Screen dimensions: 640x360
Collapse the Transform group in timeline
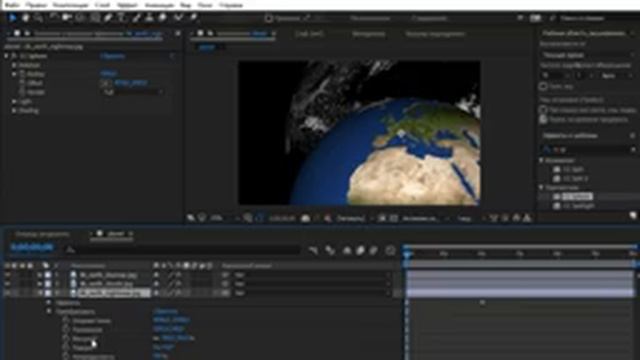click(x=49, y=311)
